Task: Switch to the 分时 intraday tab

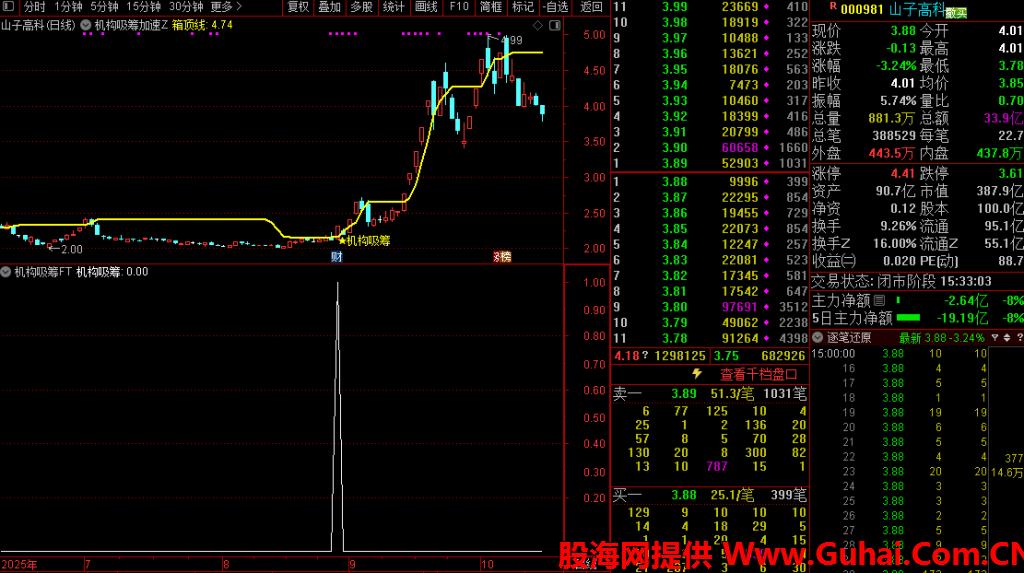Action: tap(34, 7)
